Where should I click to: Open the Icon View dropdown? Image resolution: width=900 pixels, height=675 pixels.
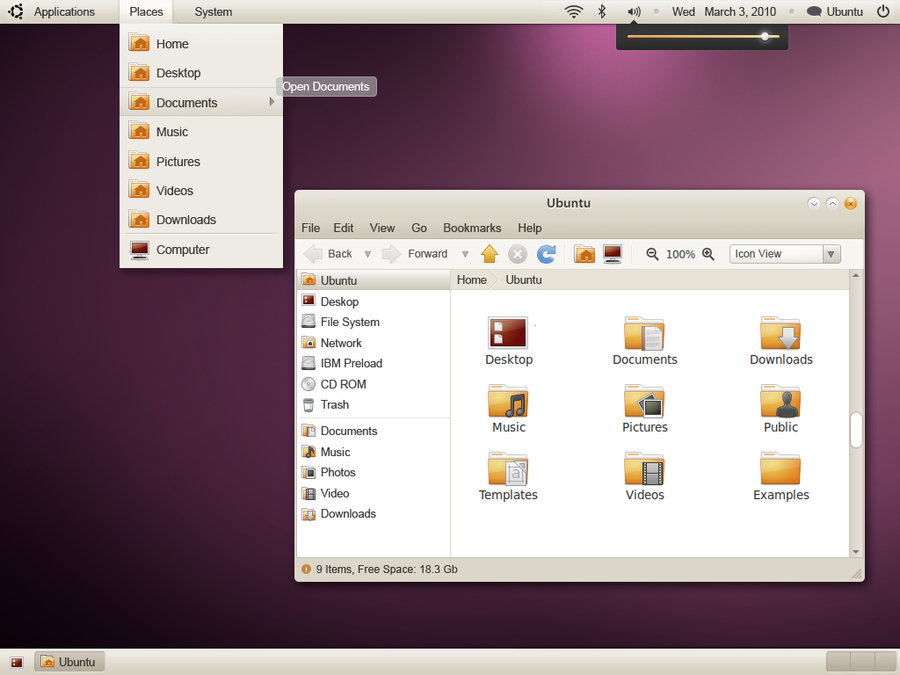point(784,254)
